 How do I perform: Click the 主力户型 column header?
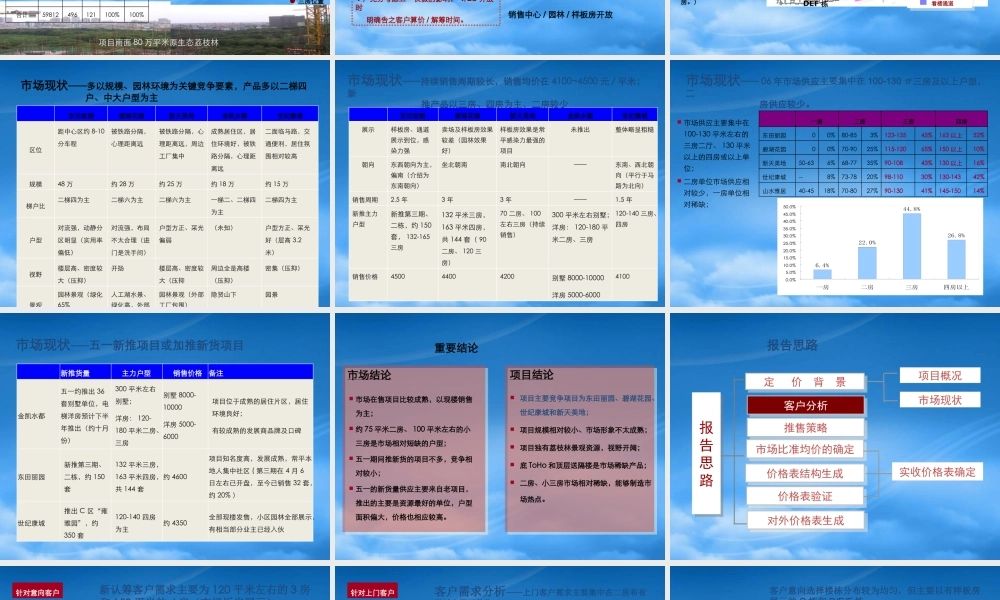[136, 373]
